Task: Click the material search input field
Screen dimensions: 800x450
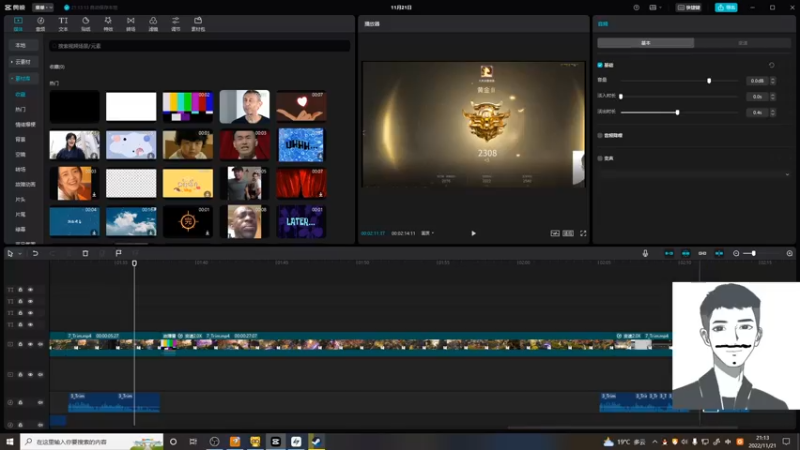Action: pyautogui.click(x=199, y=46)
